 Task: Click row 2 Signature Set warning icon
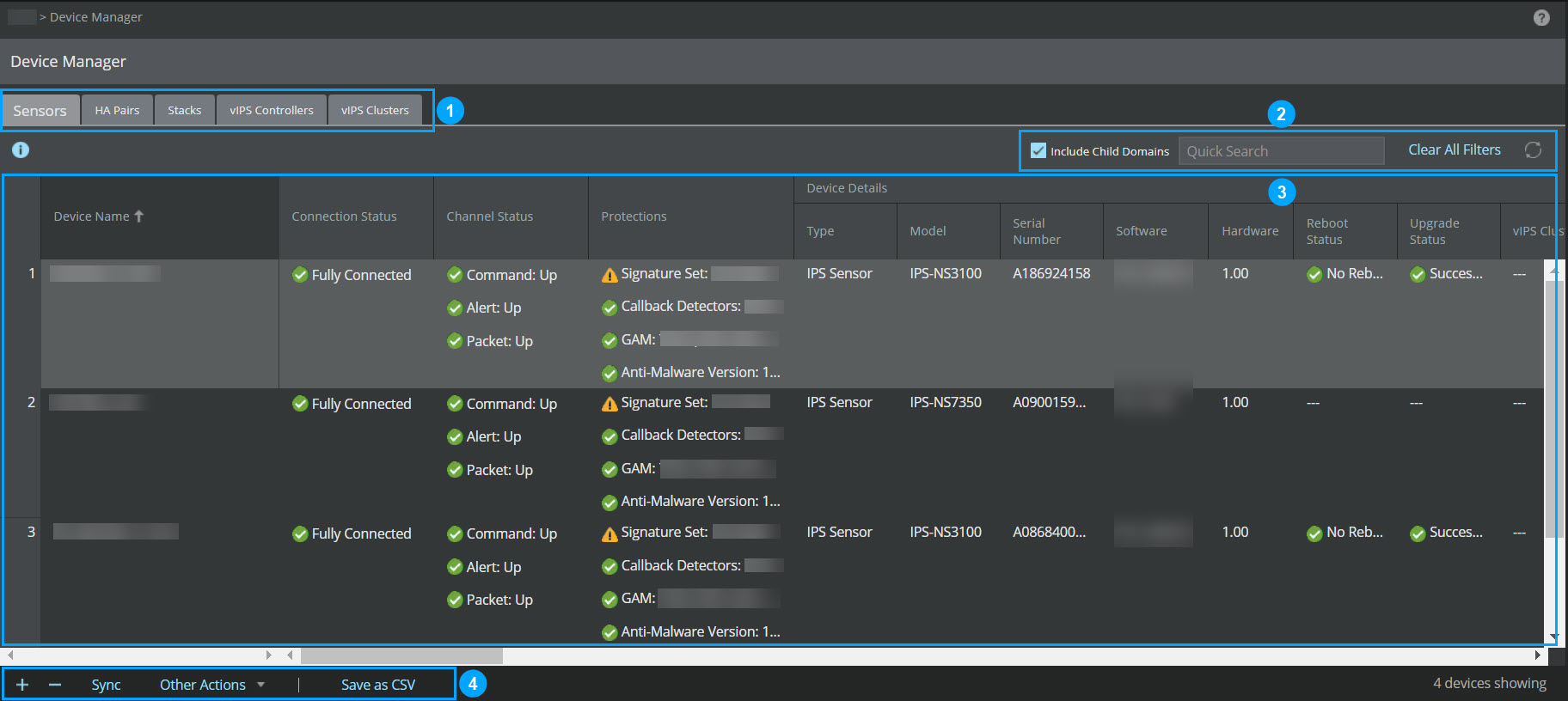coord(609,404)
